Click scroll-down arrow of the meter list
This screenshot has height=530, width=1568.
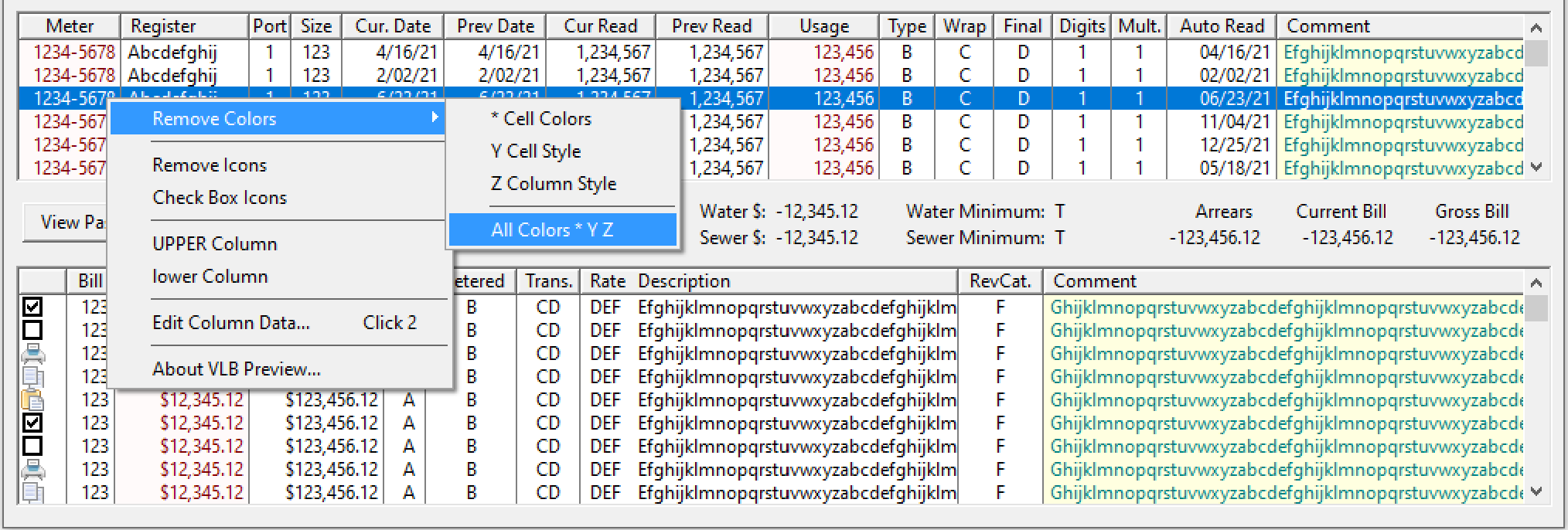1536,167
